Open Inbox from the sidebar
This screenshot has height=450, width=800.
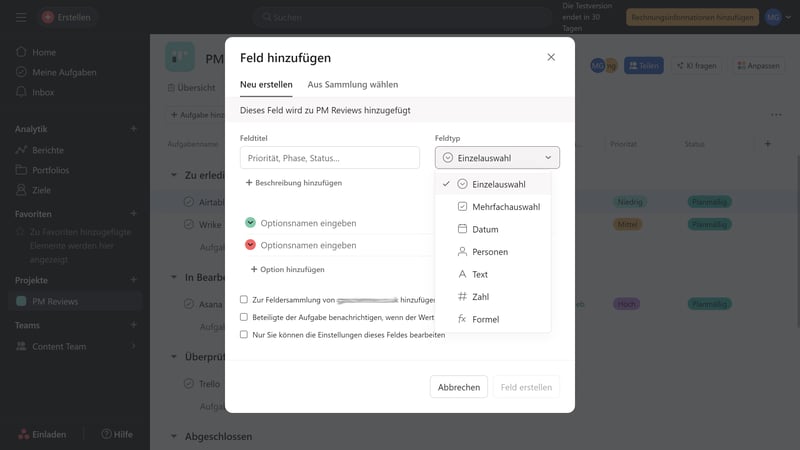(x=43, y=92)
